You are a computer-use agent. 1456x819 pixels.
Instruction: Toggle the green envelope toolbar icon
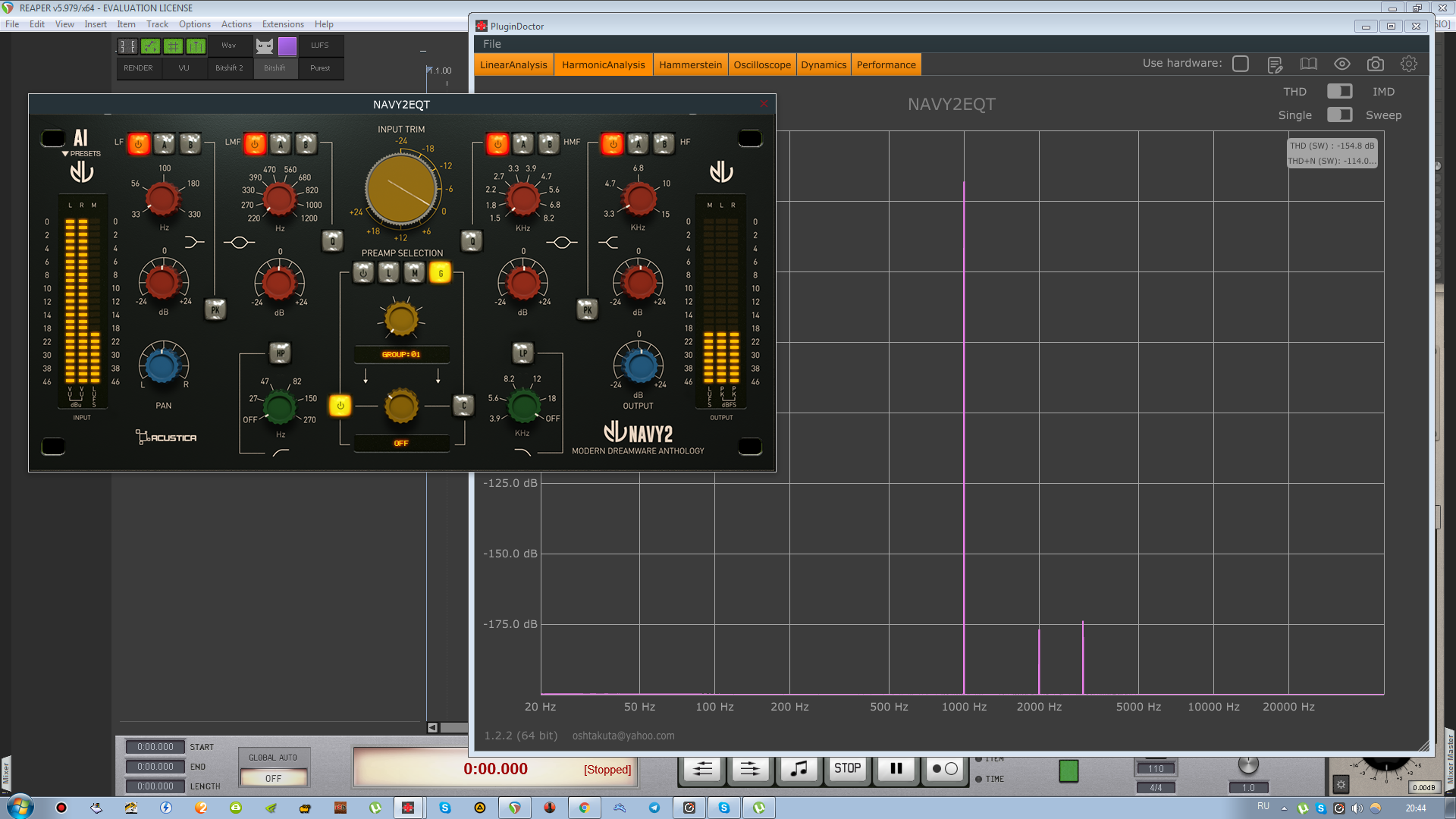pyautogui.click(x=151, y=46)
